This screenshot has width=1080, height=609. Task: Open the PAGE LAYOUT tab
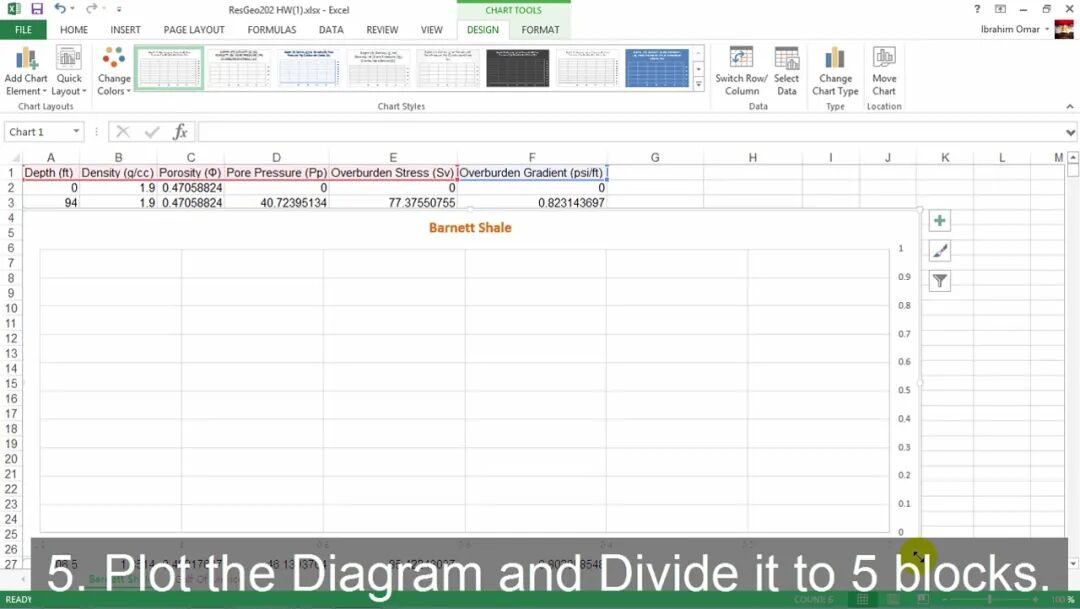coord(194,30)
